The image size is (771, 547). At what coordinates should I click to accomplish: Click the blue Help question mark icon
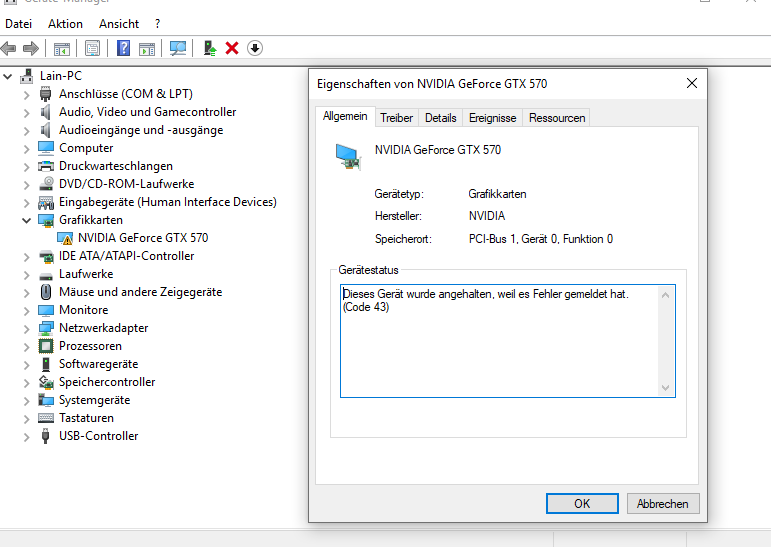pyautogui.click(x=123, y=48)
